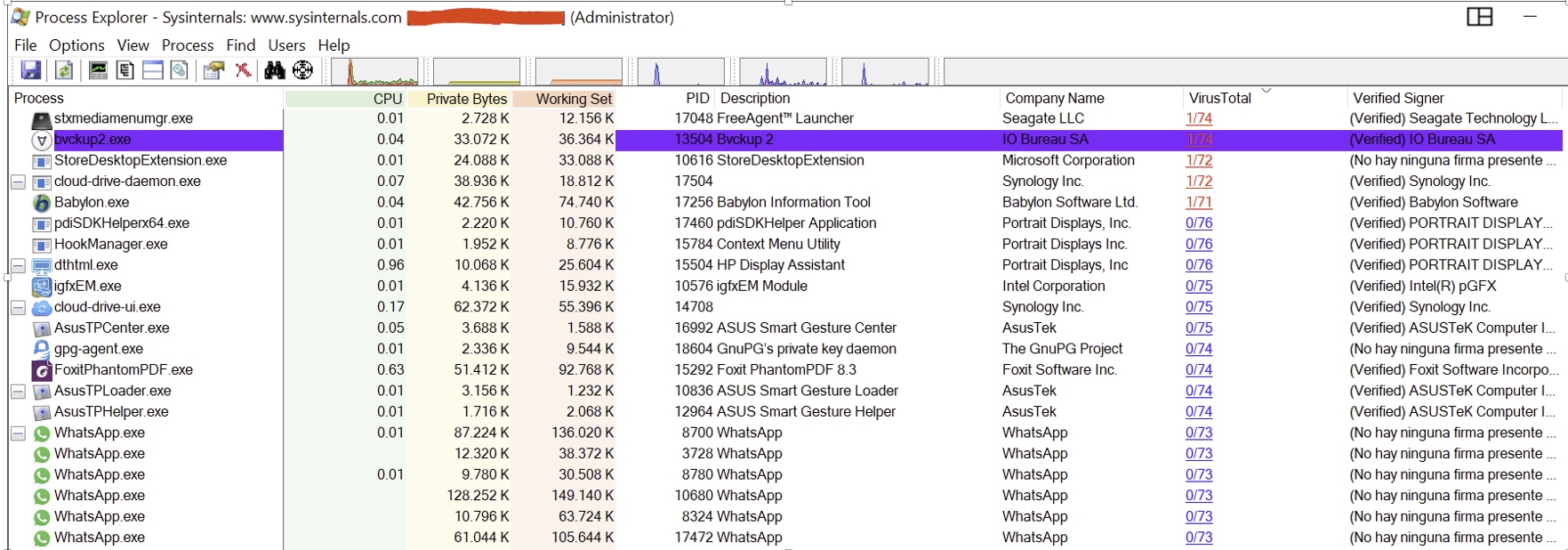This screenshot has width=1568, height=550.
Task: Open VirusTotal 1/72 link for StoreDesktopExtension.exe
Action: click(x=1199, y=160)
